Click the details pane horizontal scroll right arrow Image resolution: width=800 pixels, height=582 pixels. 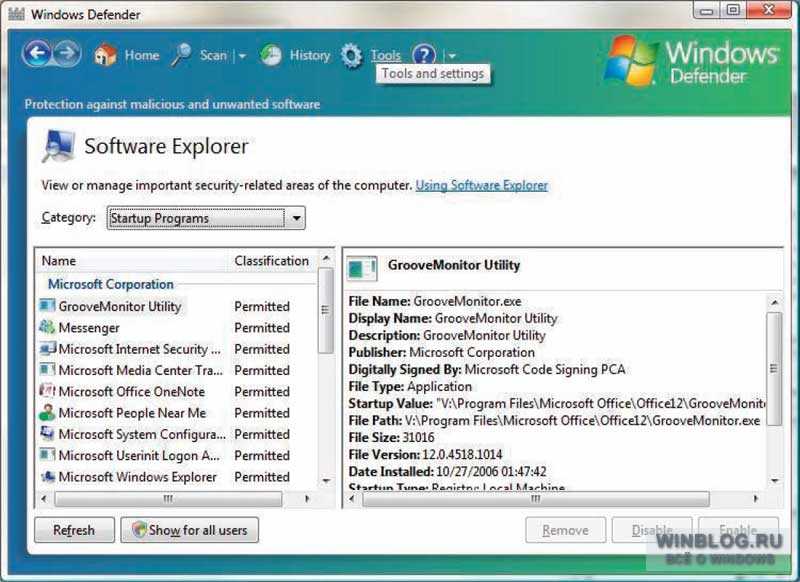(x=756, y=498)
